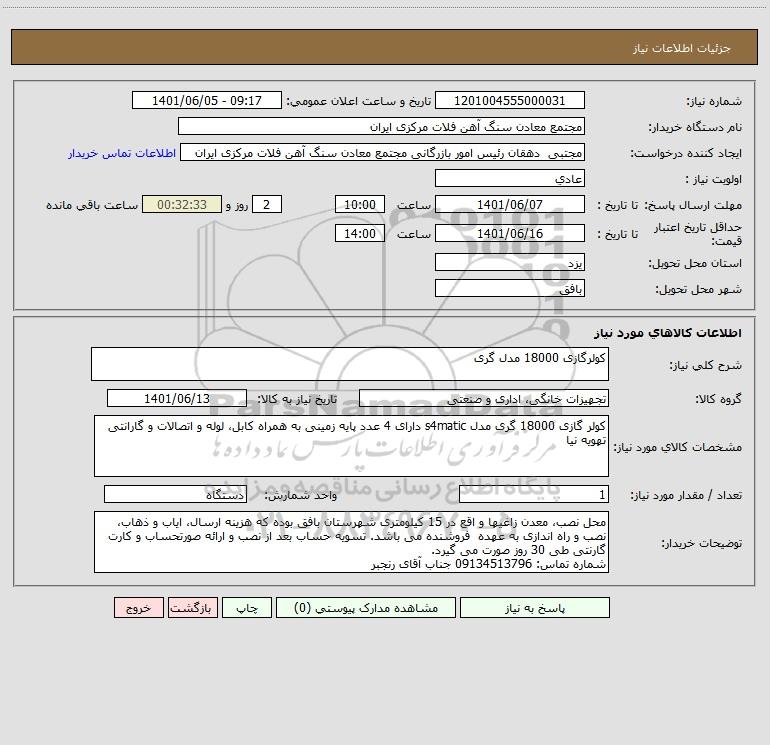Click the چاپ print button
The image size is (770, 745).
click(x=247, y=608)
